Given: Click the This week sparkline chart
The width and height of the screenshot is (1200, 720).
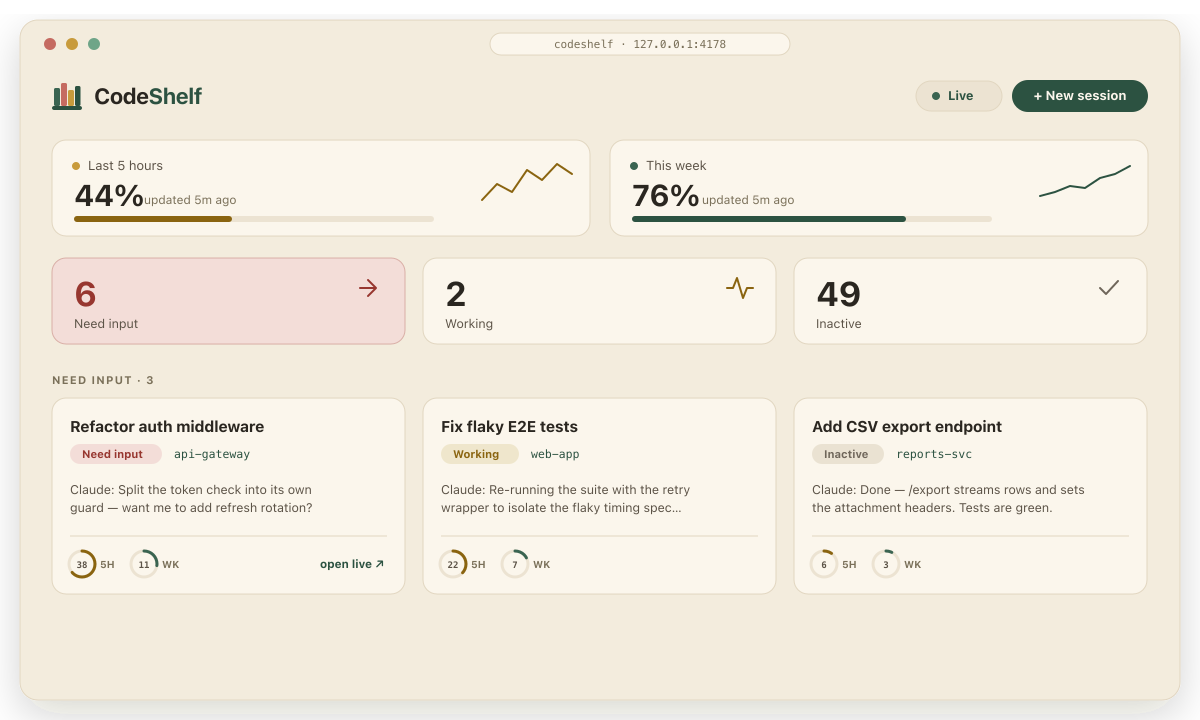Looking at the screenshot, I should (x=1085, y=181).
